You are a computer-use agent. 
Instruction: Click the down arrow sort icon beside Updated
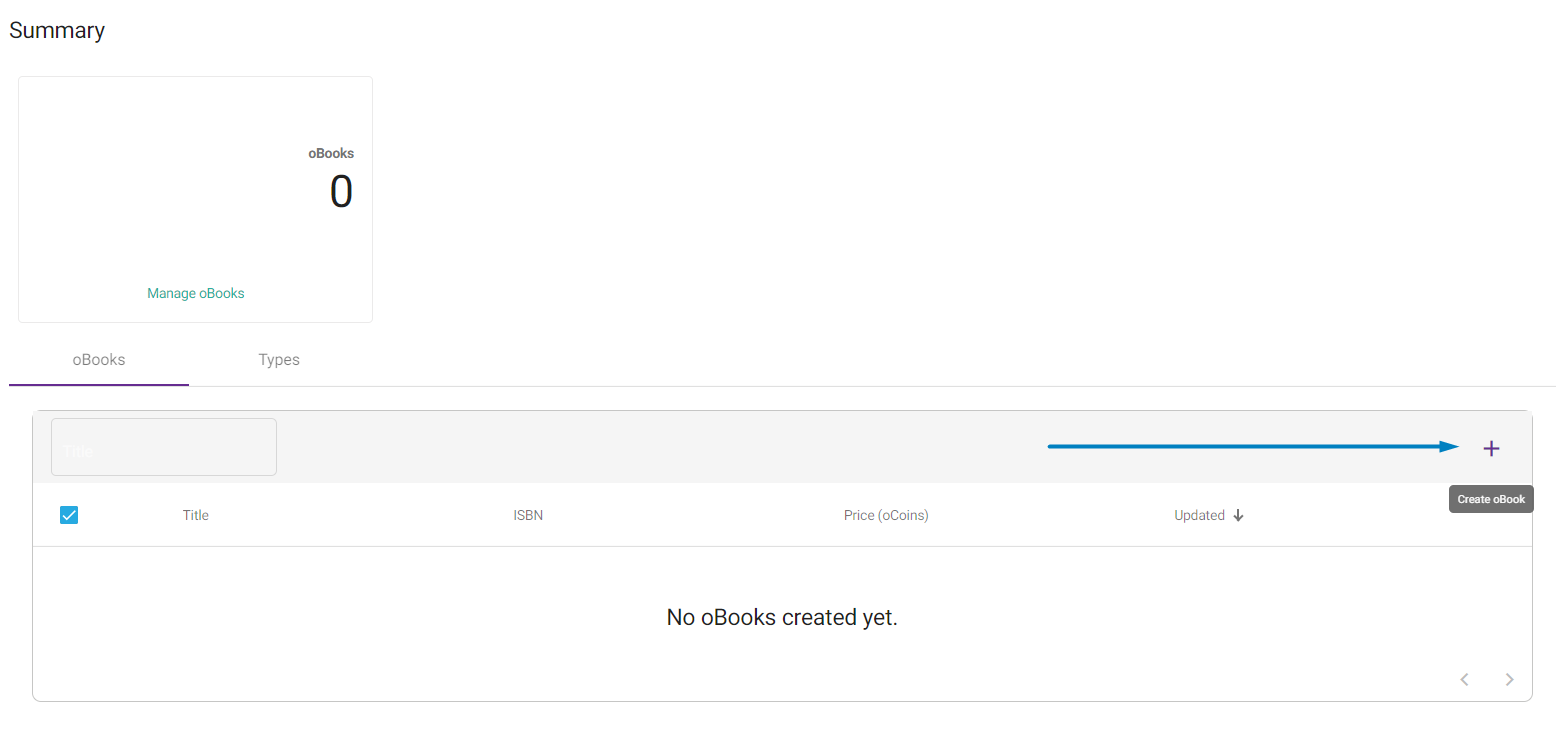pos(1238,516)
